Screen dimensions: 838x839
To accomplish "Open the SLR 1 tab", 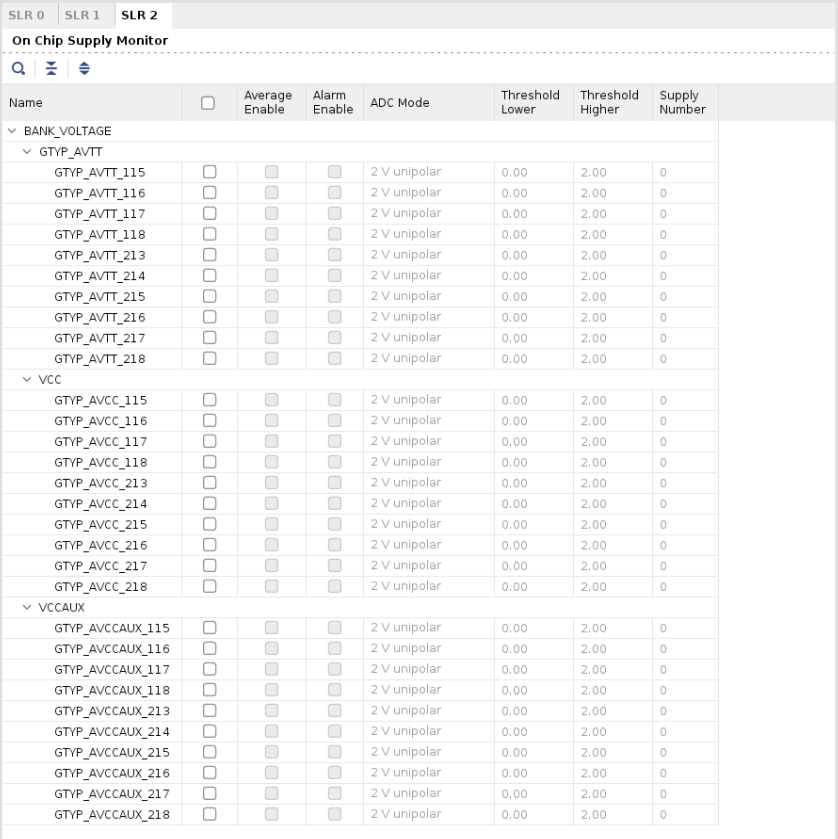I will 83,15.
